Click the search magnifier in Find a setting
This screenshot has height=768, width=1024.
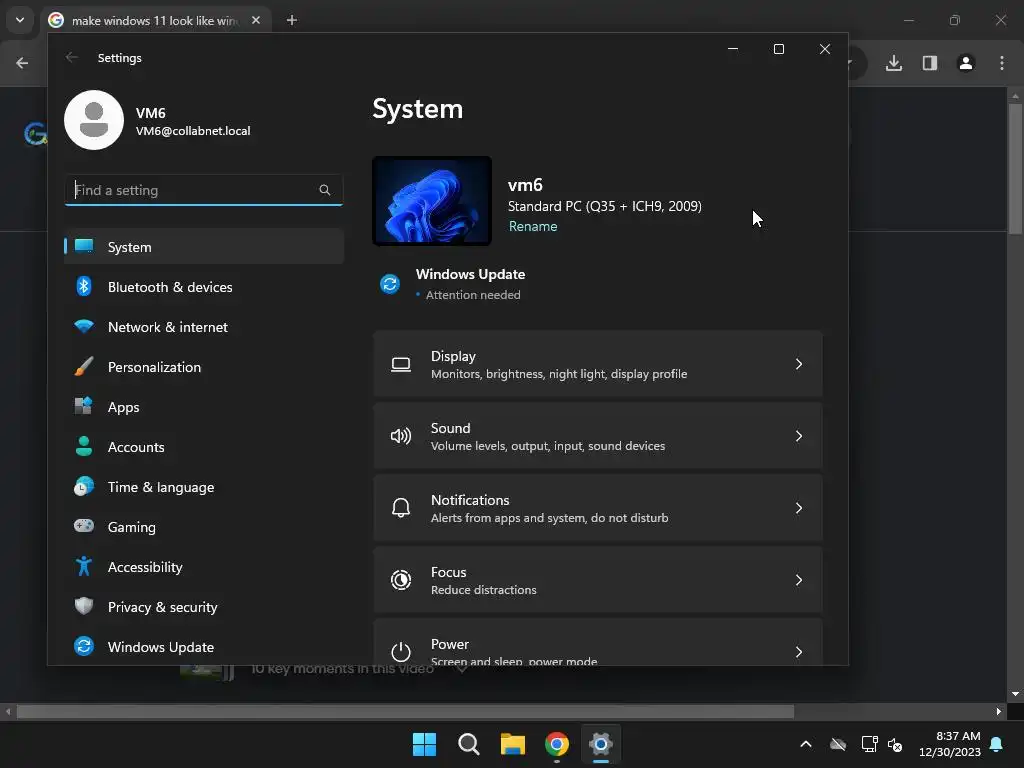(325, 190)
